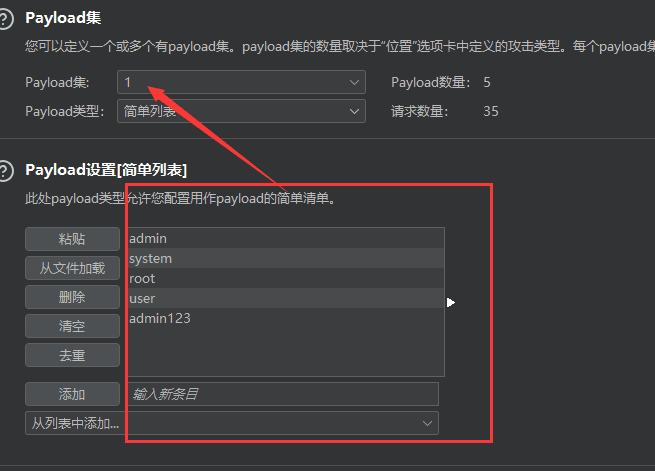Viewport: 655px width, 471px height.
Task: Click small arrow right of payload list
Action: pos(451,302)
